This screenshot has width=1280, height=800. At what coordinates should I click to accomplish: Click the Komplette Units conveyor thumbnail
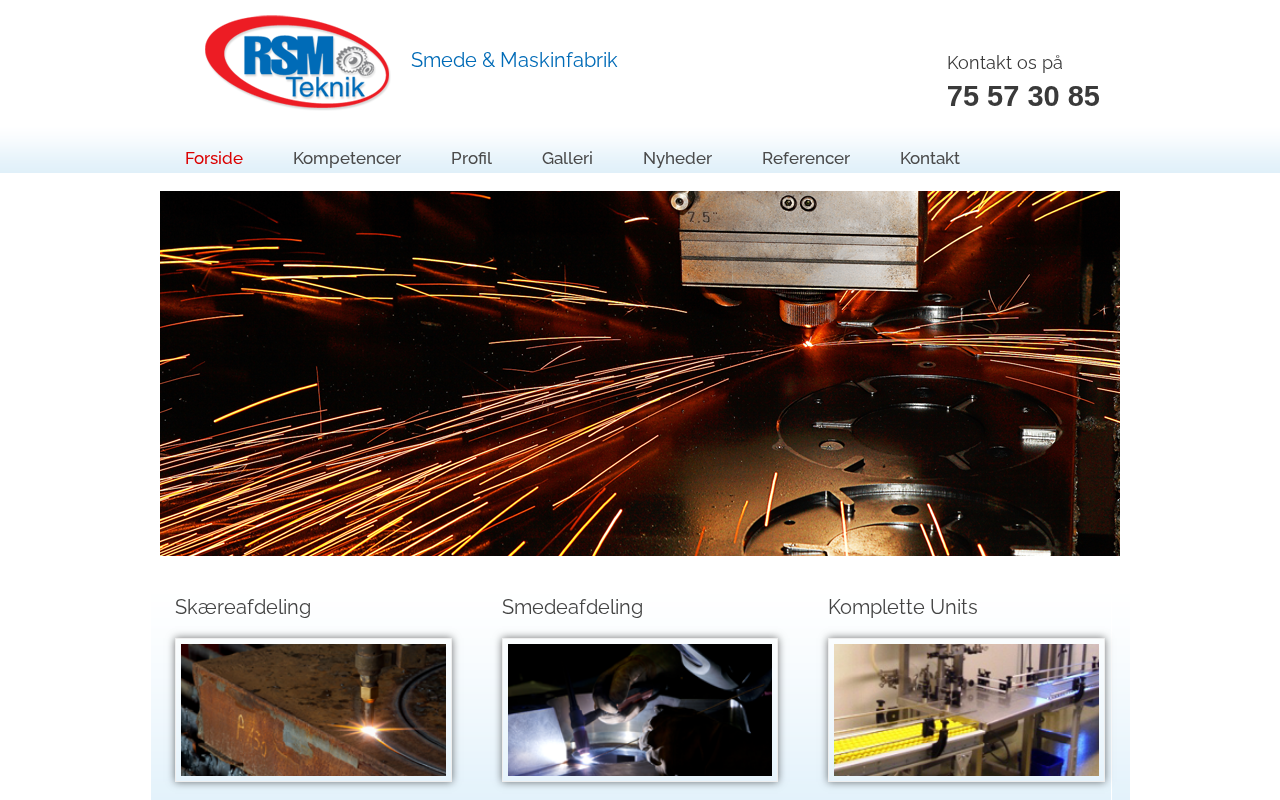point(966,710)
